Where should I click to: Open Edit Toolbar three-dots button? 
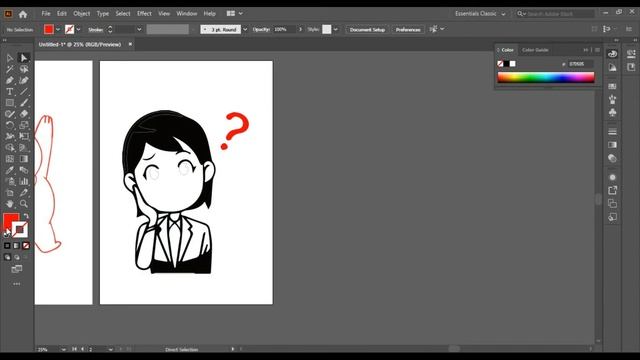point(17,284)
